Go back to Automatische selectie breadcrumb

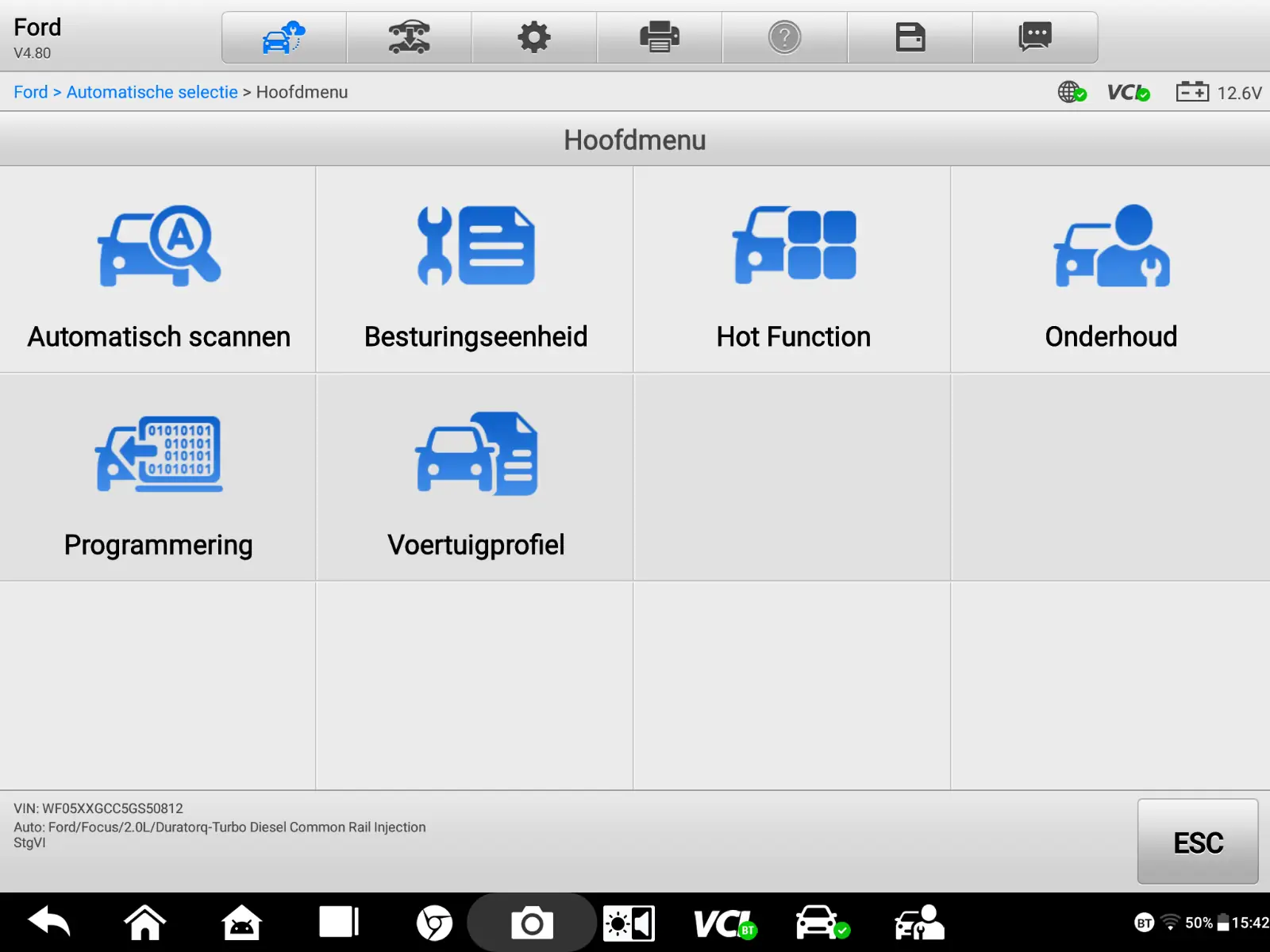pos(152,92)
